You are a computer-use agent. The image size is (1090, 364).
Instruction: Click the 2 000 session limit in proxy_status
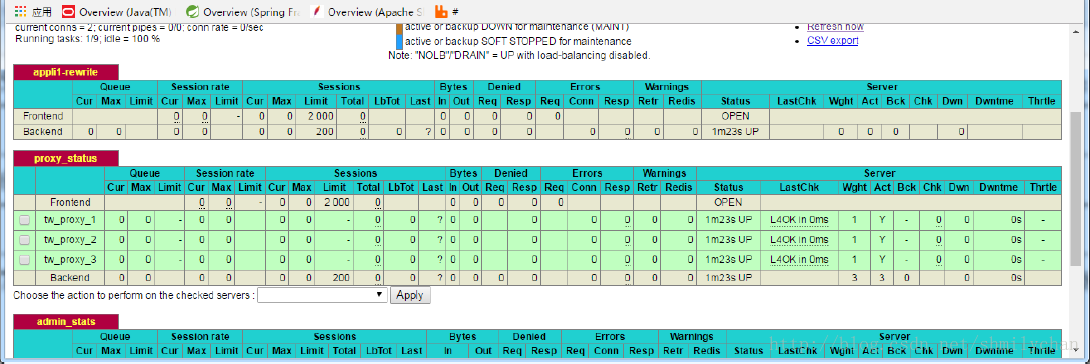(x=336, y=202)
